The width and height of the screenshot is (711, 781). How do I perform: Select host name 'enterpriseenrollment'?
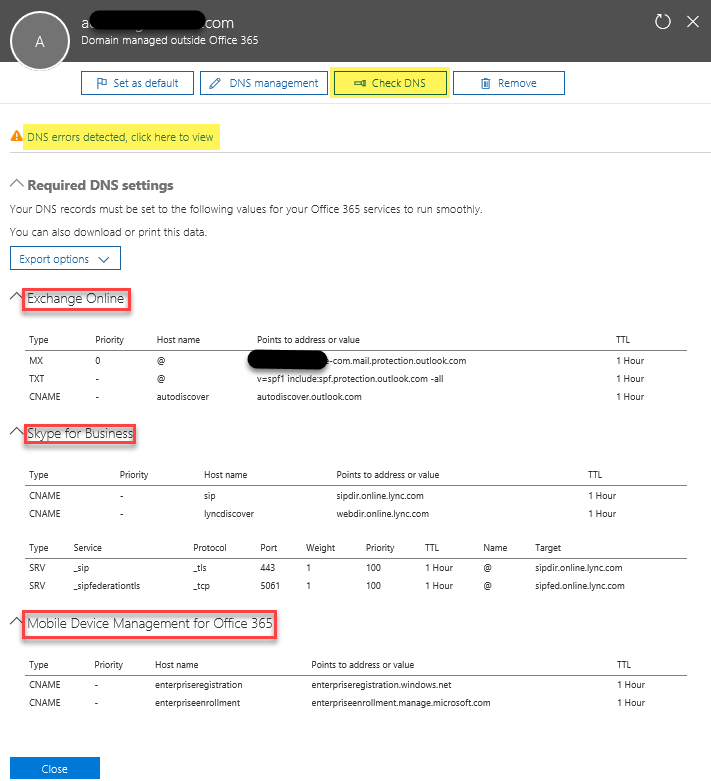coord(197,703)
